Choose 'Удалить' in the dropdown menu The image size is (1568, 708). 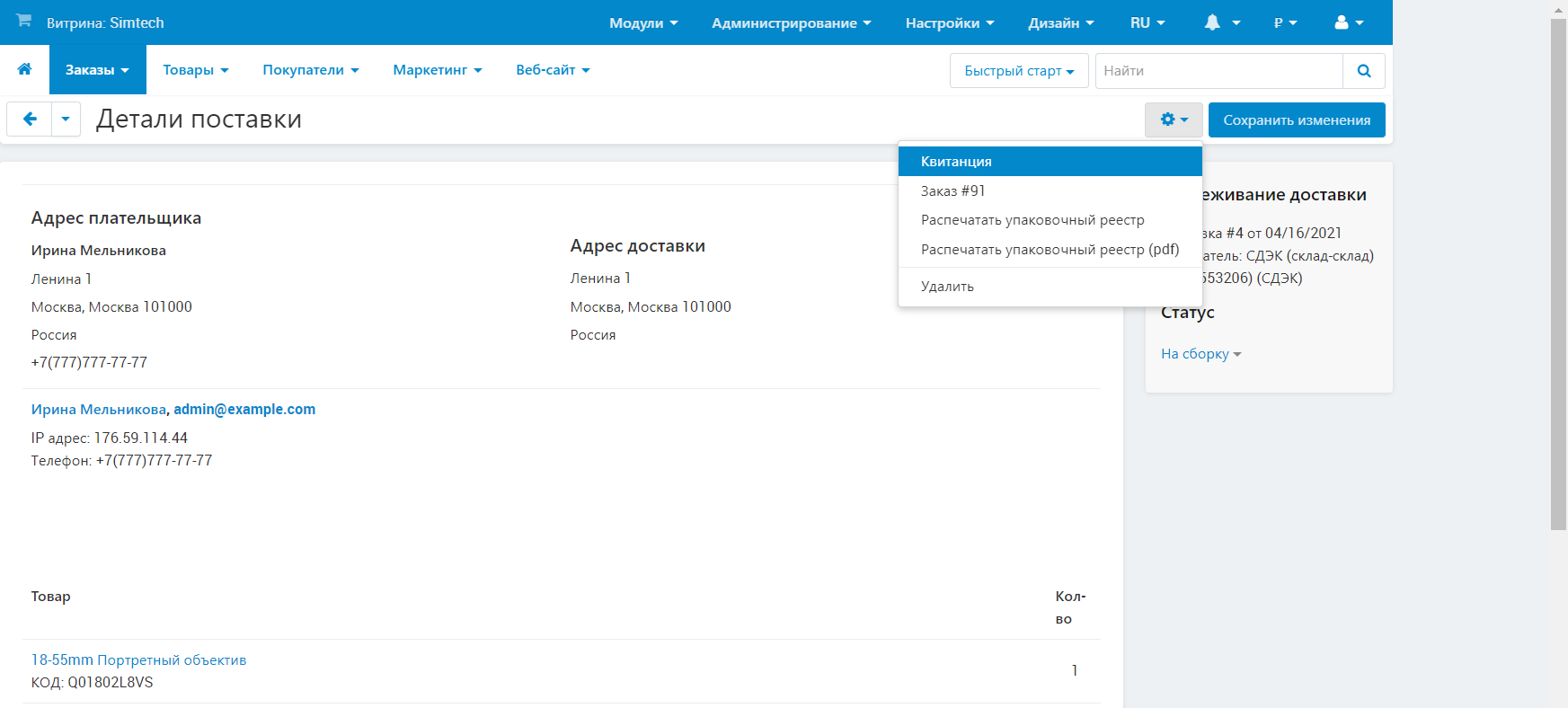pyautogui.click(x=947, y=287)
